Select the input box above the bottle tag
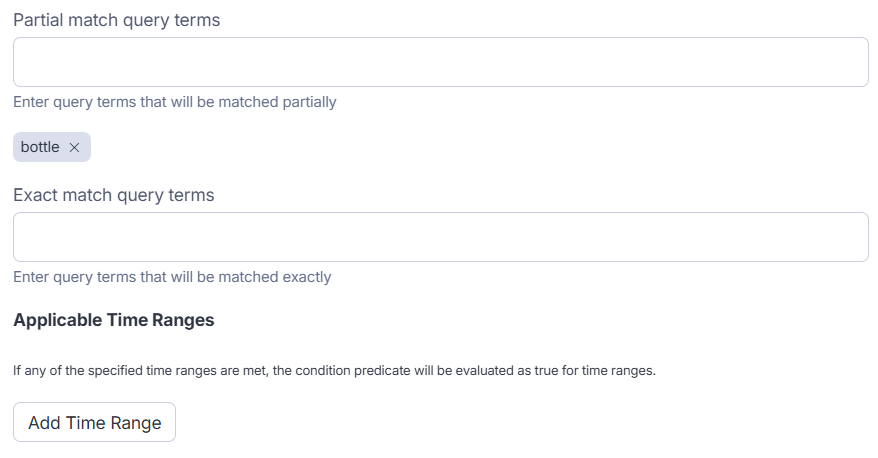878x458 pixels. pos(440,62)
